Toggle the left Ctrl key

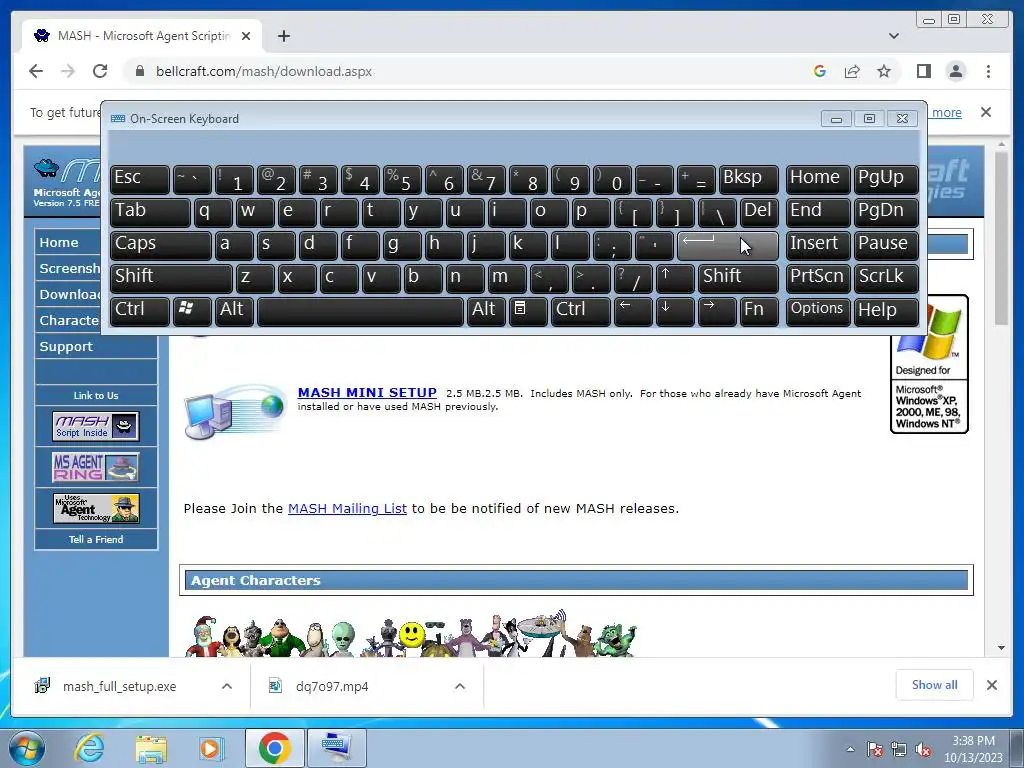click(x=140, y=310)
